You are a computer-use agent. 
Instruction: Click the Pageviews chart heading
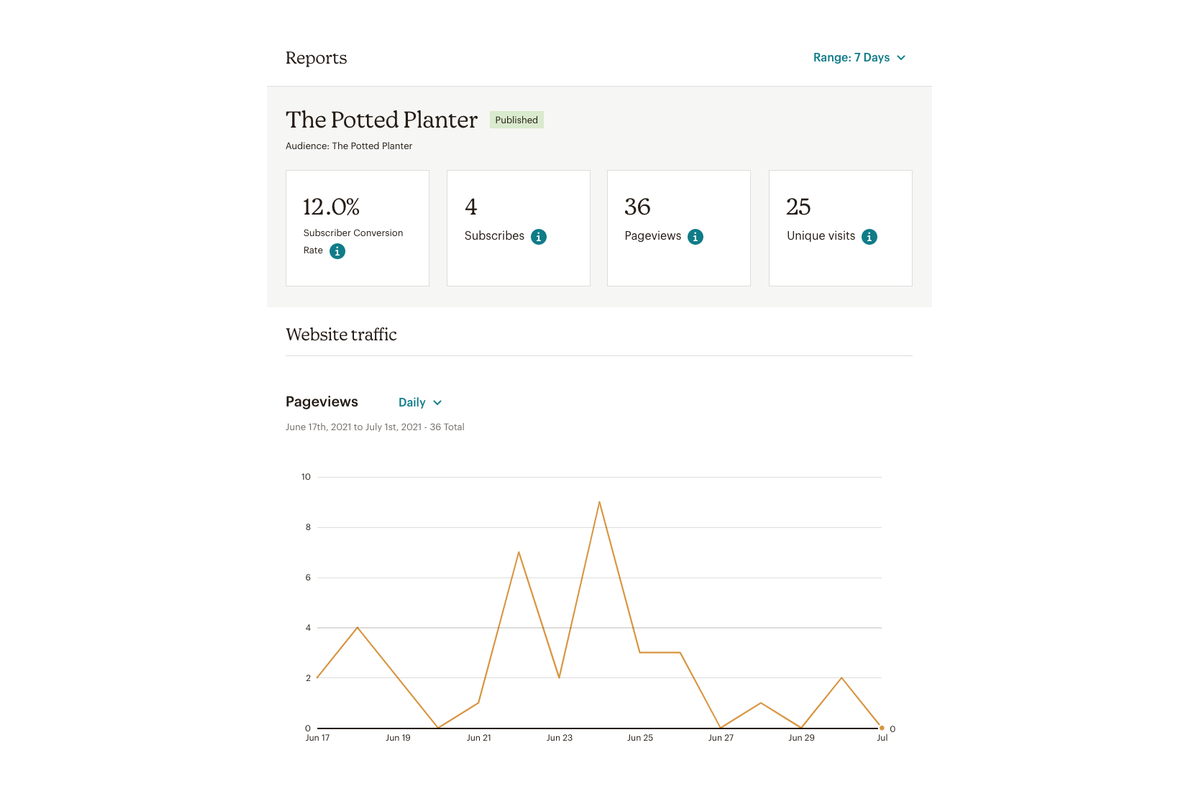(x=322, y=402)
